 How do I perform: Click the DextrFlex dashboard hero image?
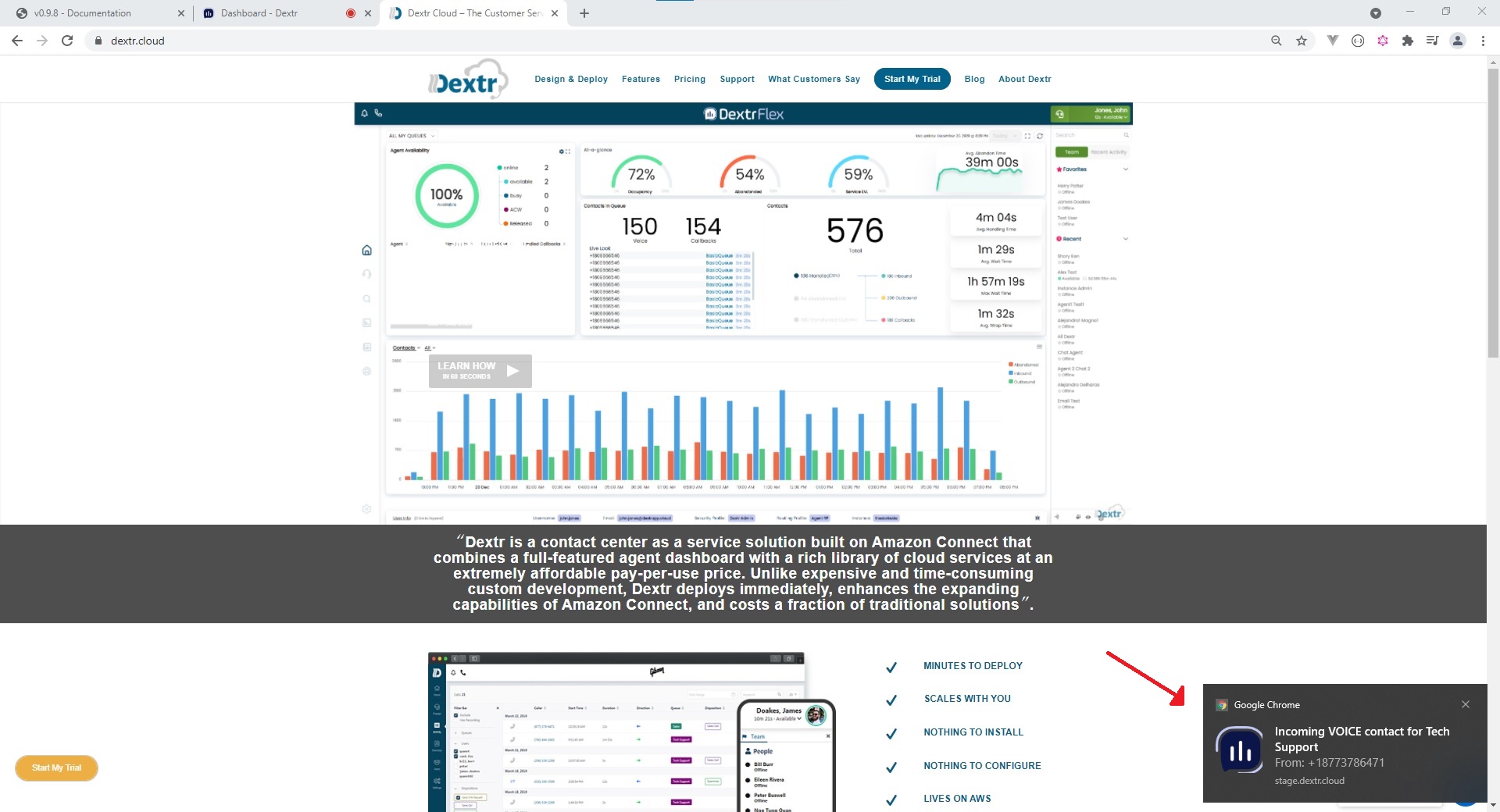click(743, 313)
